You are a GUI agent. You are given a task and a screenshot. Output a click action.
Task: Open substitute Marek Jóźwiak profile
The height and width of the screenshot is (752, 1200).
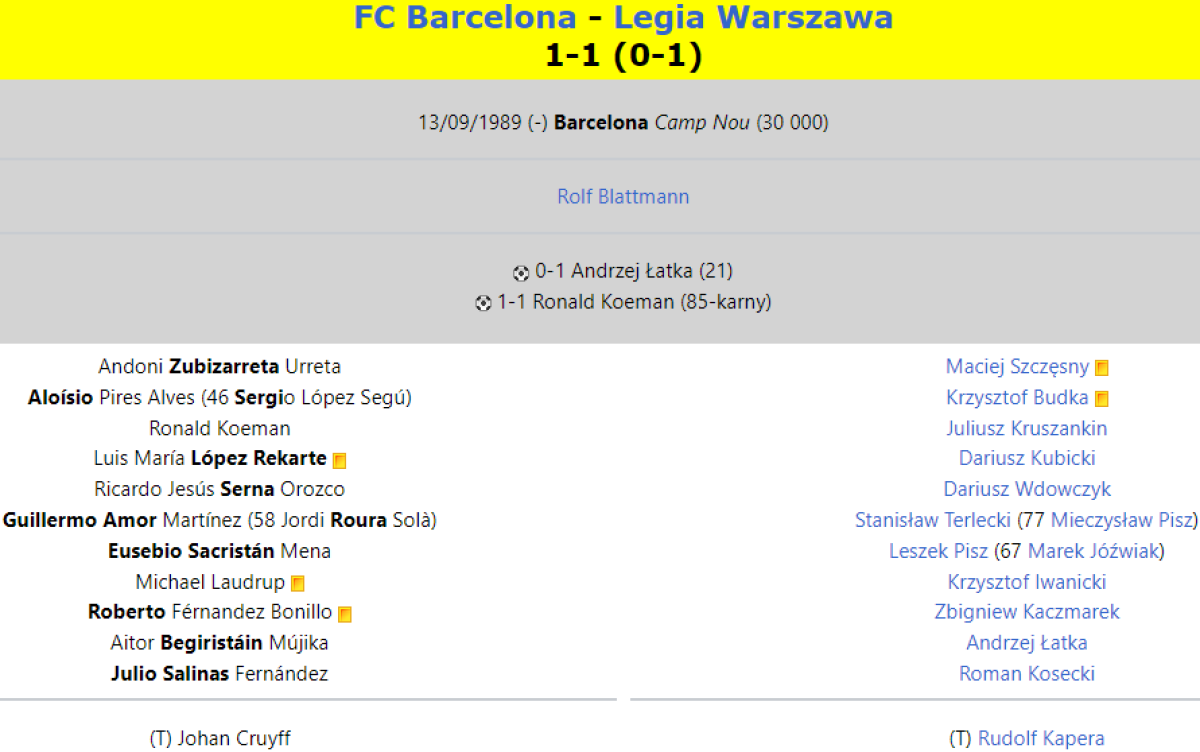[1094, 551]
